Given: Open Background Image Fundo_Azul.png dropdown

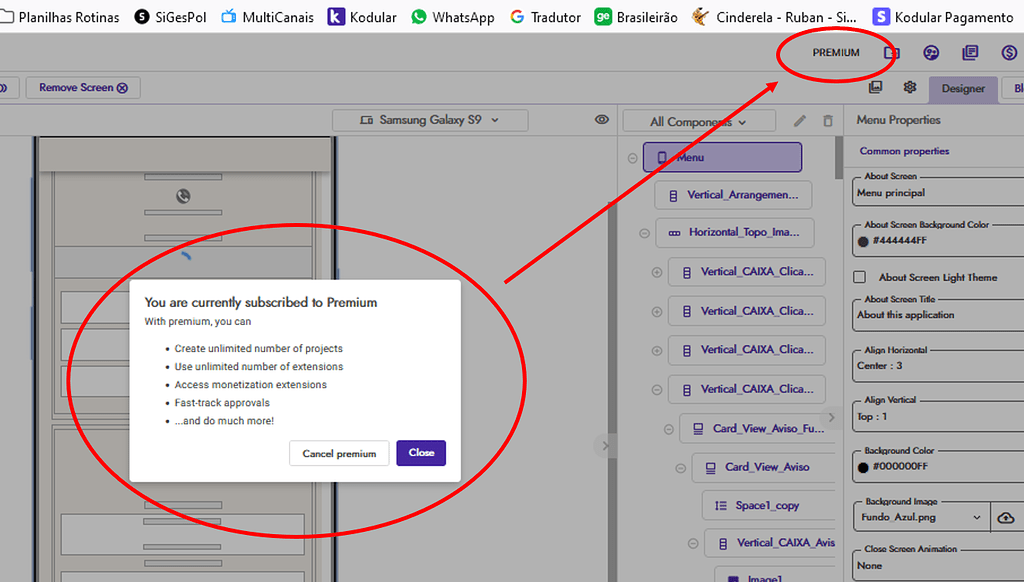Looking at the screenshot, I should pos(921,517).
